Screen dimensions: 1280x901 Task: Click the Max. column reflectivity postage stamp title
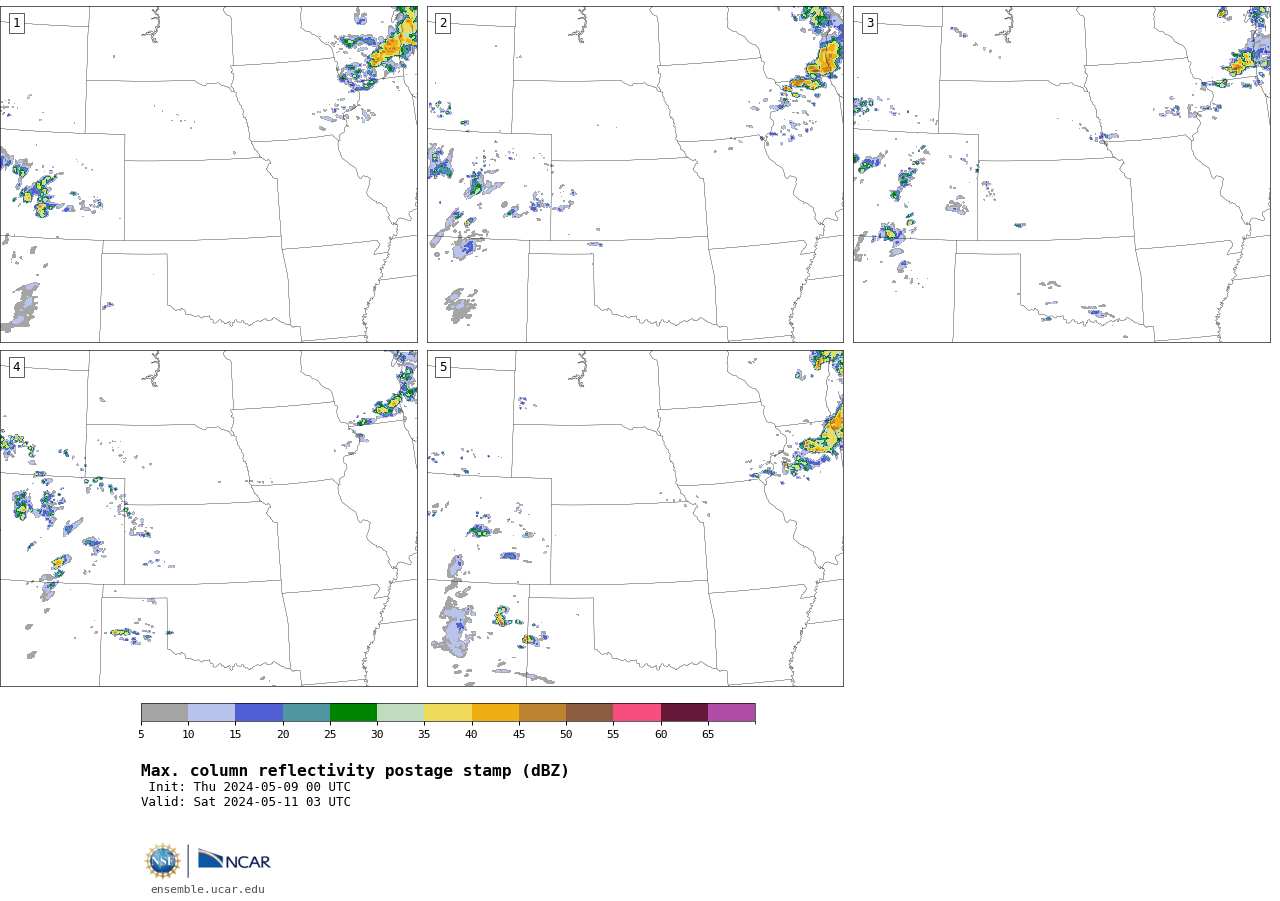tap(355, 771)
